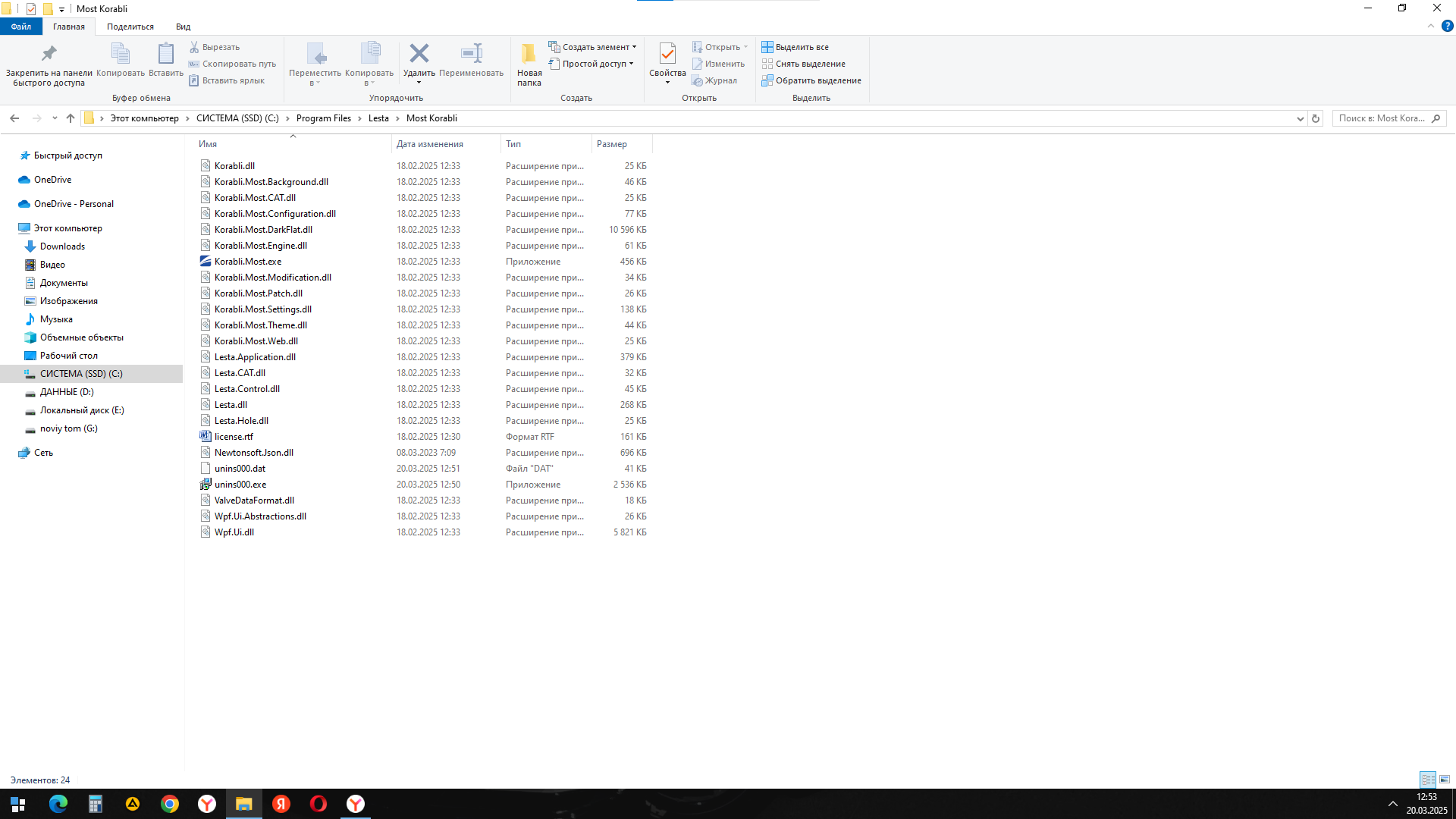Expand Копировать в dropdown

[369, 64]
